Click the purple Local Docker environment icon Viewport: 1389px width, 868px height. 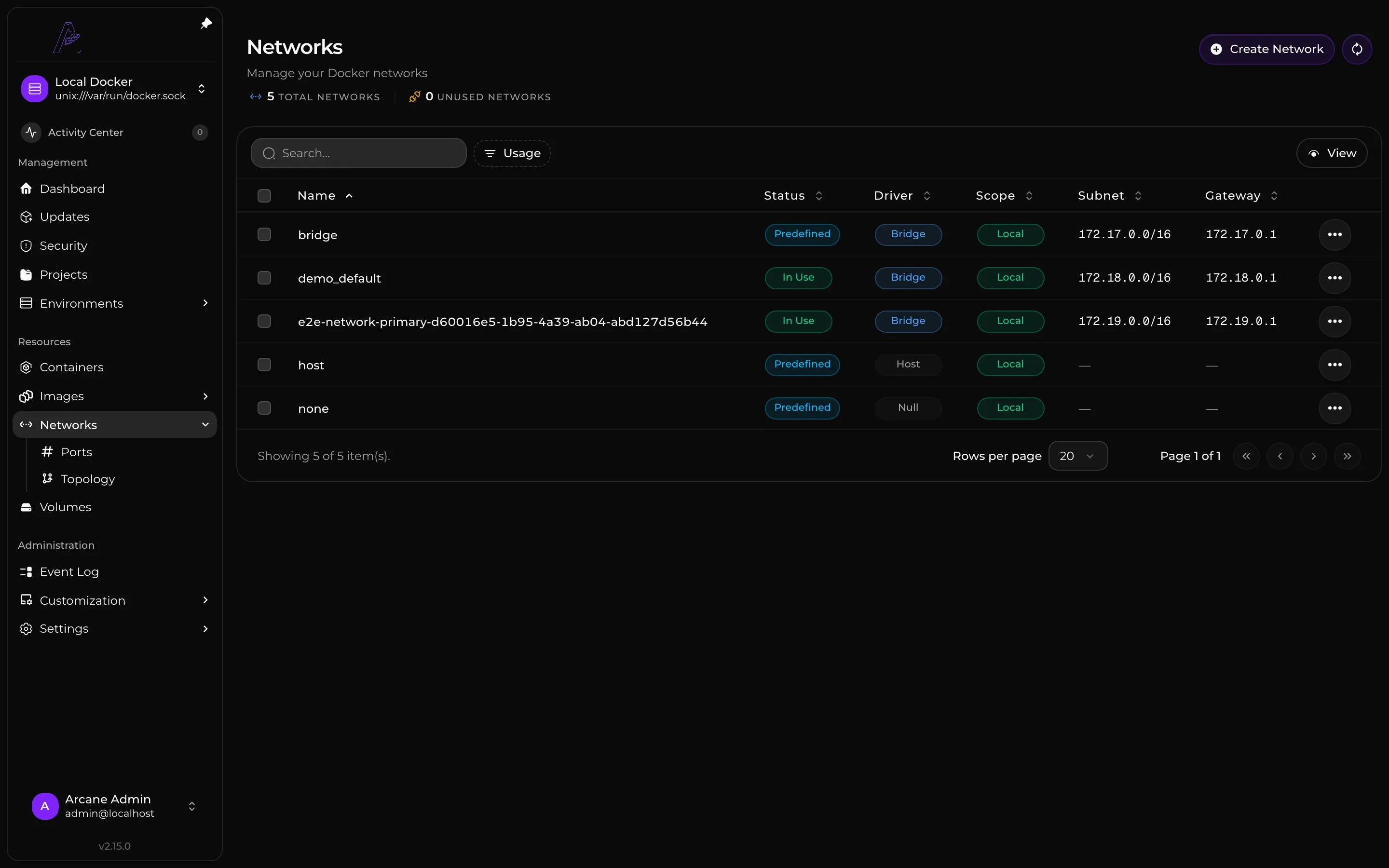point(34,88)
